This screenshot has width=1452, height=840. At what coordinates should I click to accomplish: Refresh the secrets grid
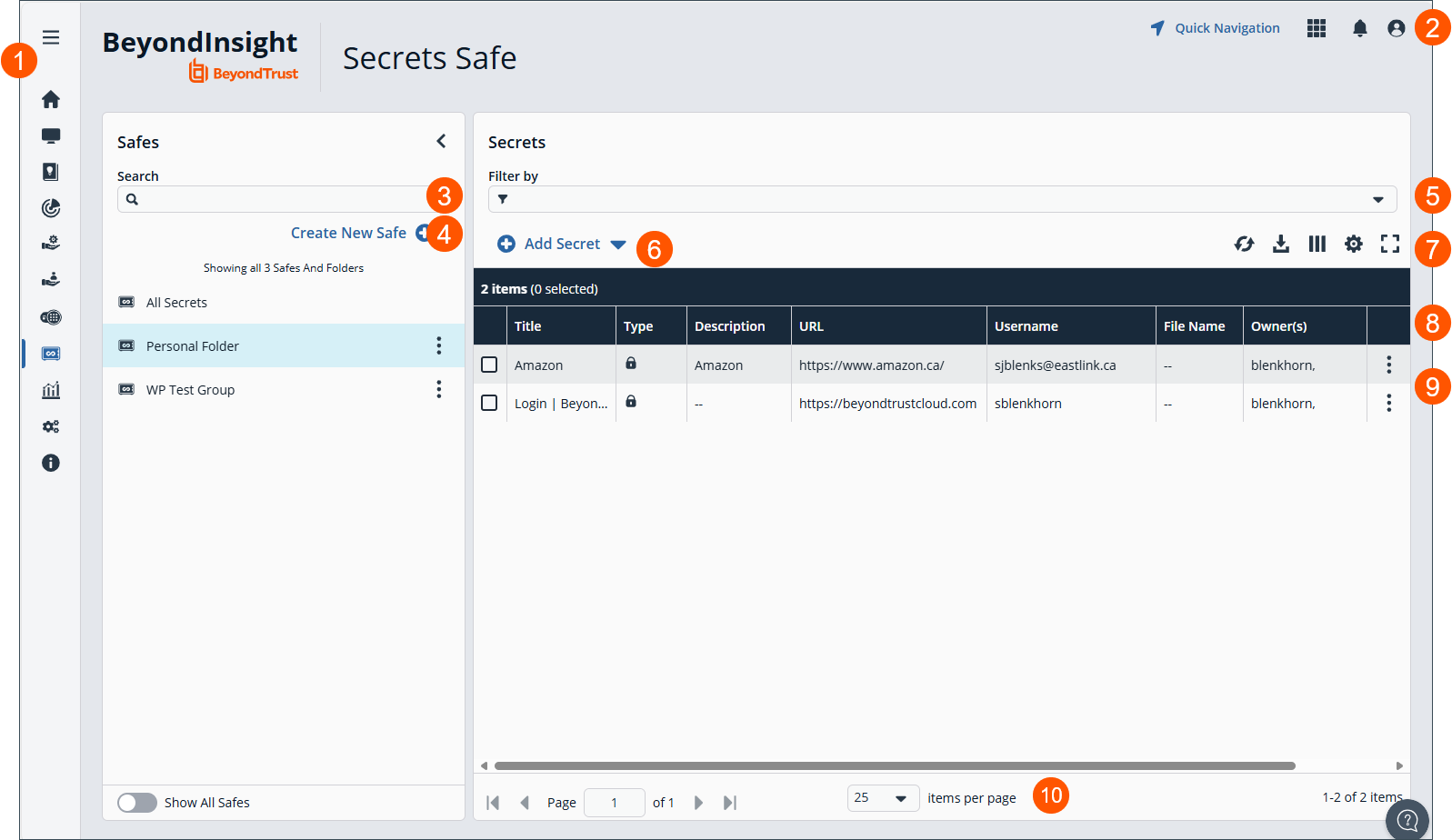coord(1245,244)
